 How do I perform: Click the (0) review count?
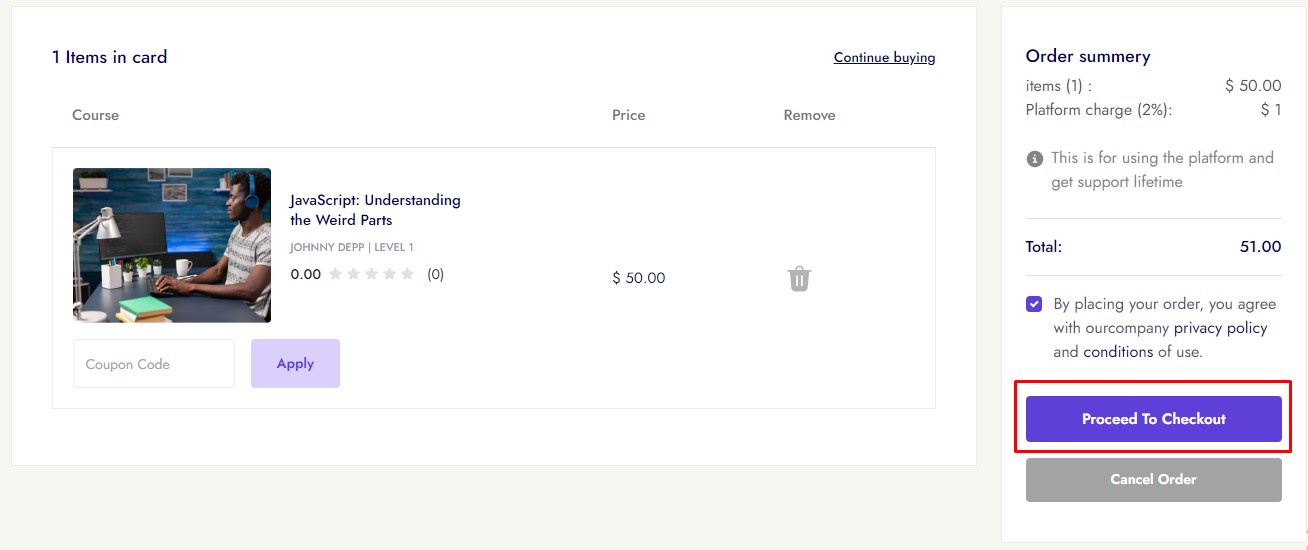pos(436,274)
